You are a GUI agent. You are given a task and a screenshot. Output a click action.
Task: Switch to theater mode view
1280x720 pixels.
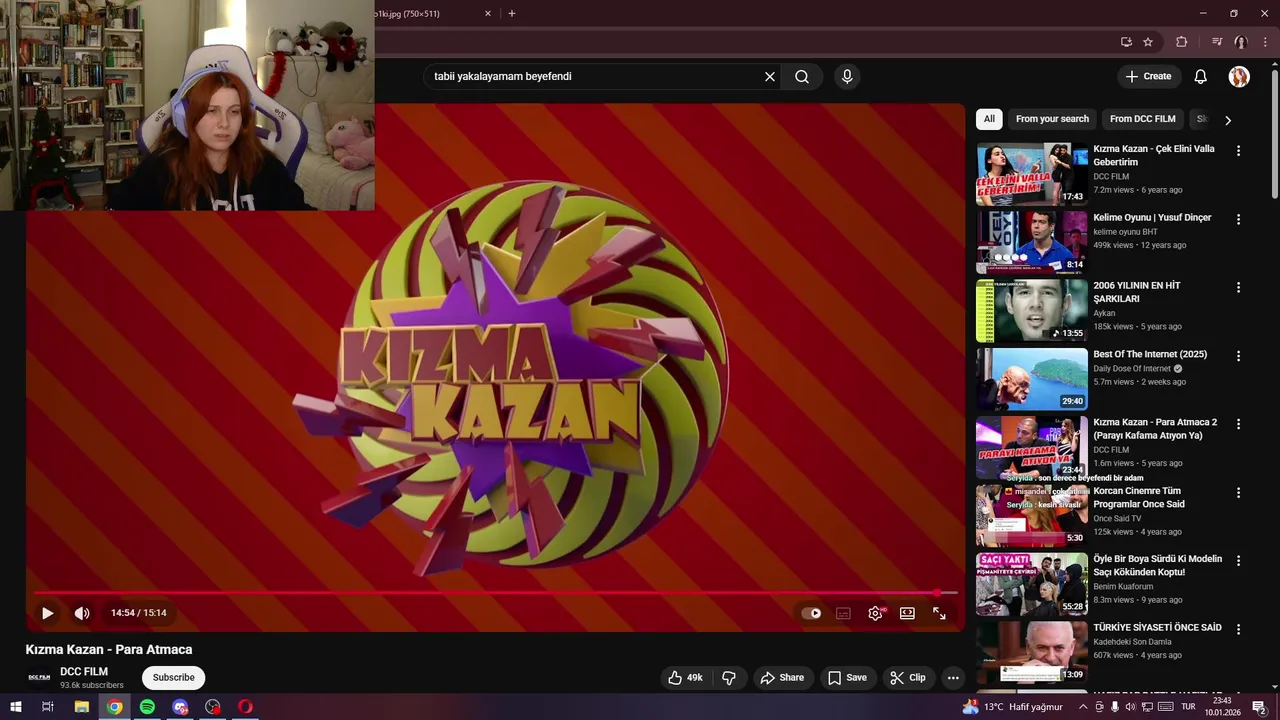pos(907,613)
